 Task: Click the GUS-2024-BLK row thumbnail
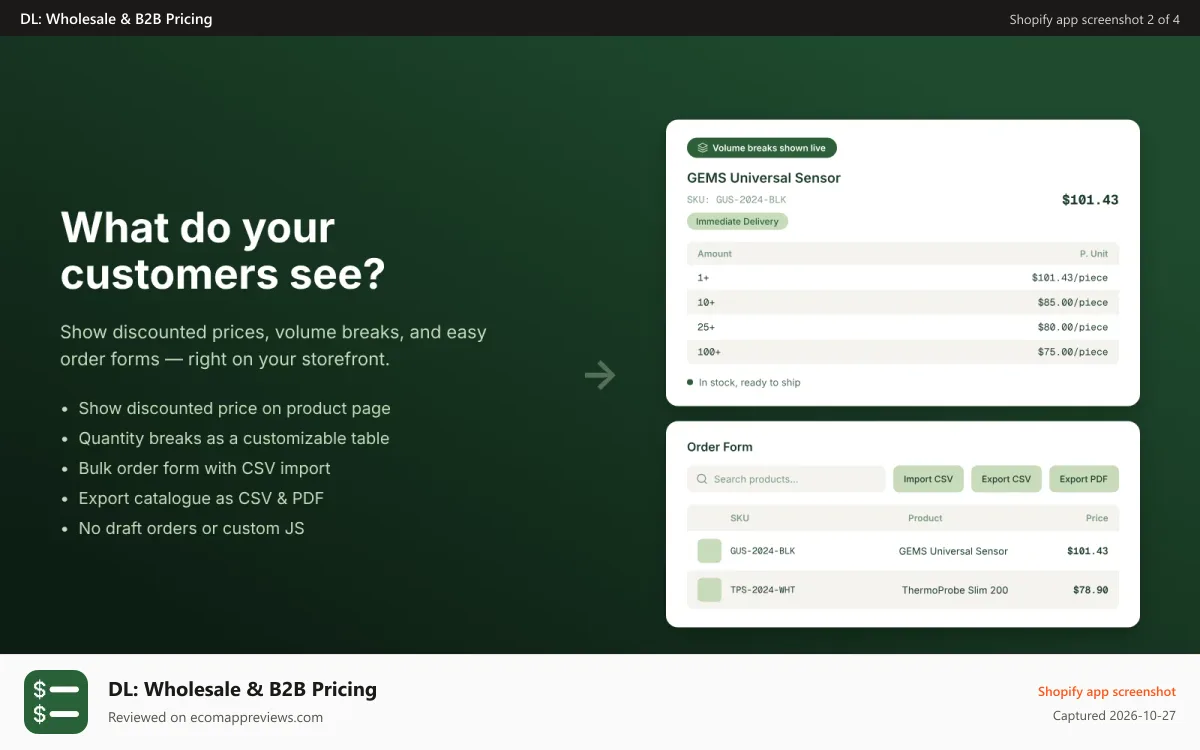[709, 551]
